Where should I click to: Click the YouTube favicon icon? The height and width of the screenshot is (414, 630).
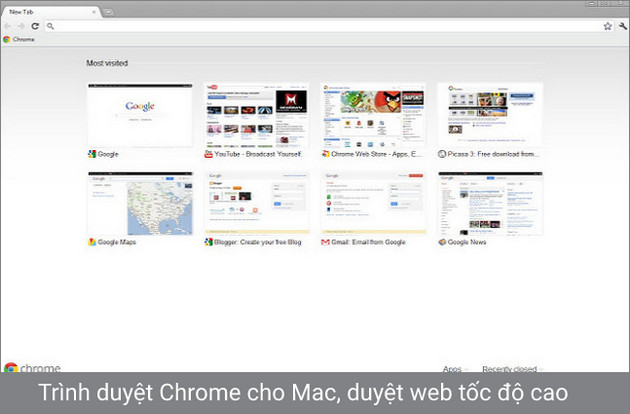tap(209, 154)
